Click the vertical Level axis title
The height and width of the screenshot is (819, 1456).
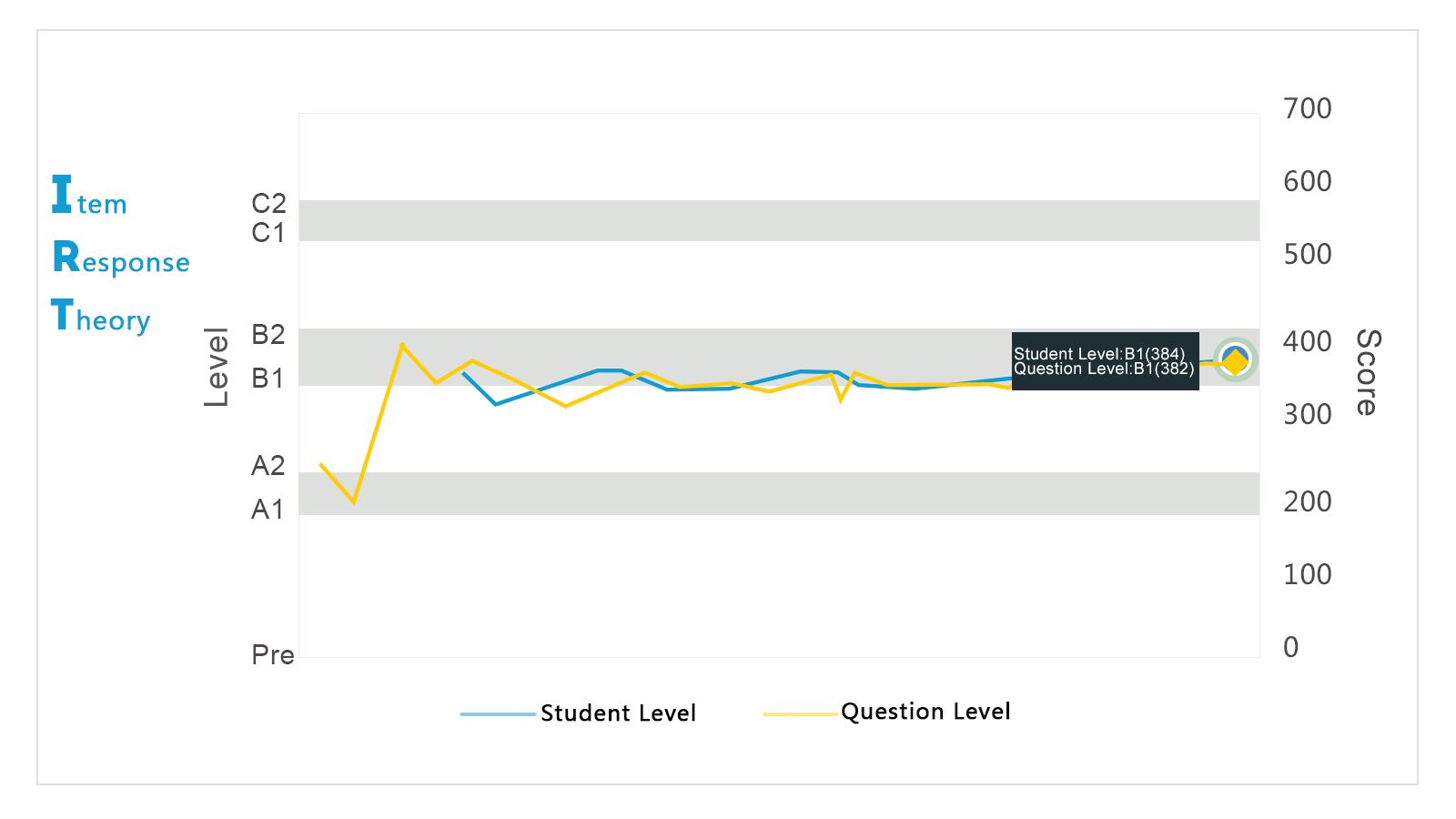point(217,367)
